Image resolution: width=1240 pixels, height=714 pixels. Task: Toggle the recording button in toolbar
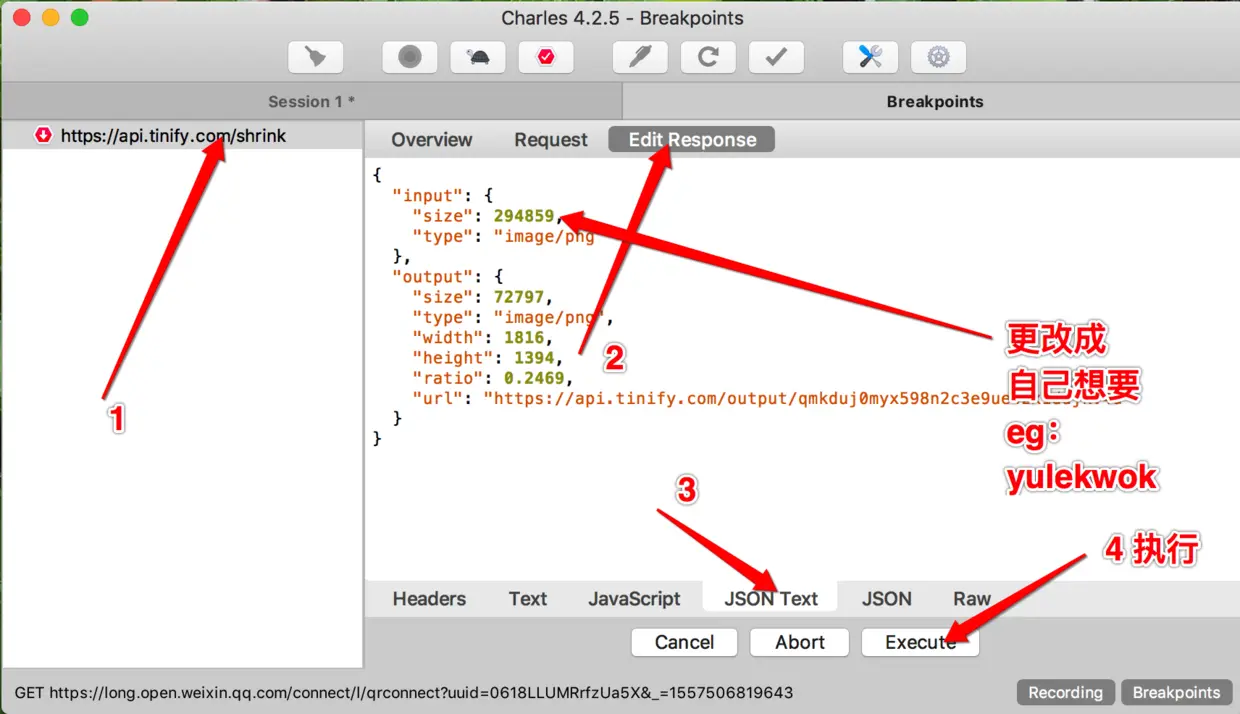[409, 57]
